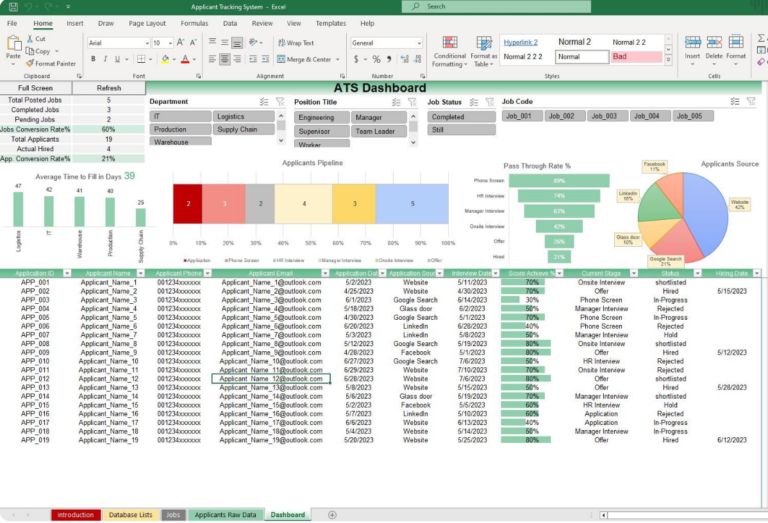Expand the cell Styles gallery
This screenshot has width=768, height=523.
tap(668, 60)
